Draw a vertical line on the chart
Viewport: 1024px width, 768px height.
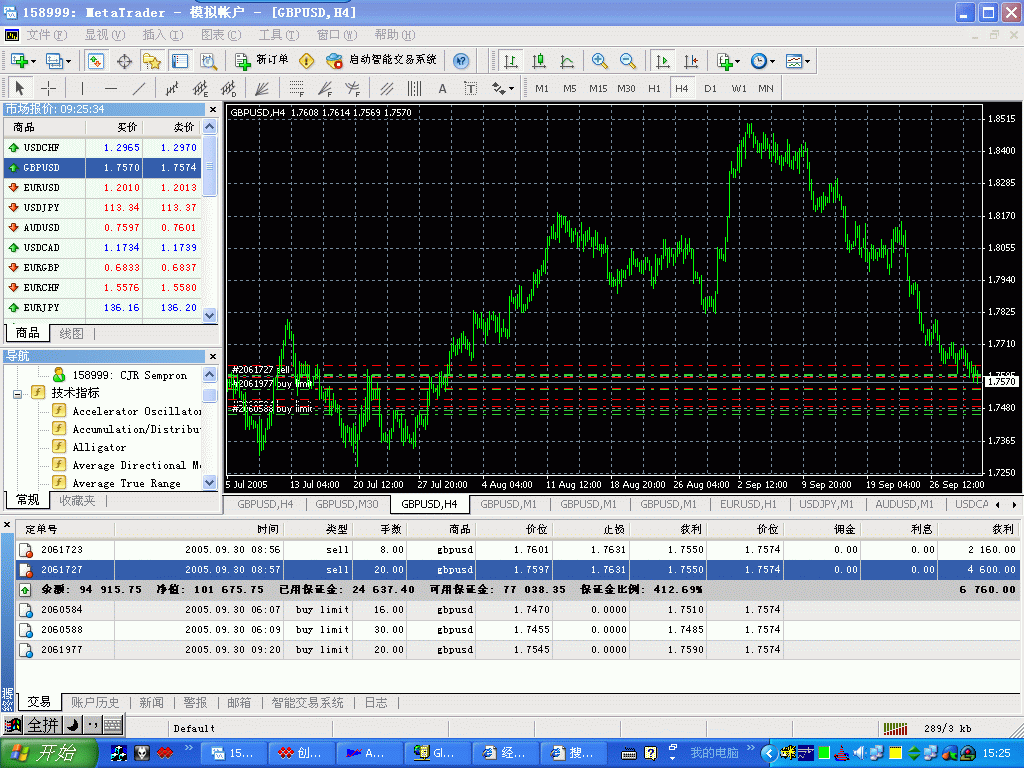click(83, 88)
